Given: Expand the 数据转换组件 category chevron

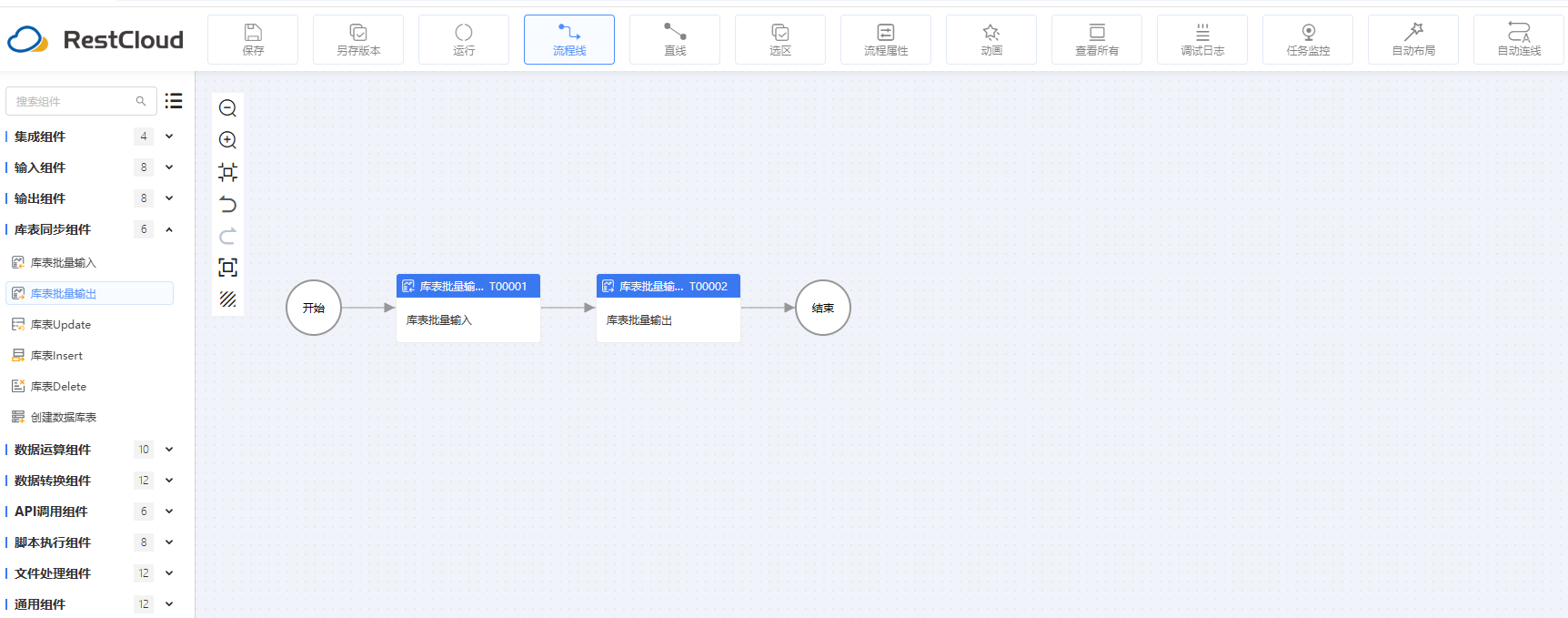Looking at the screenshot, I should click(169, 481).
